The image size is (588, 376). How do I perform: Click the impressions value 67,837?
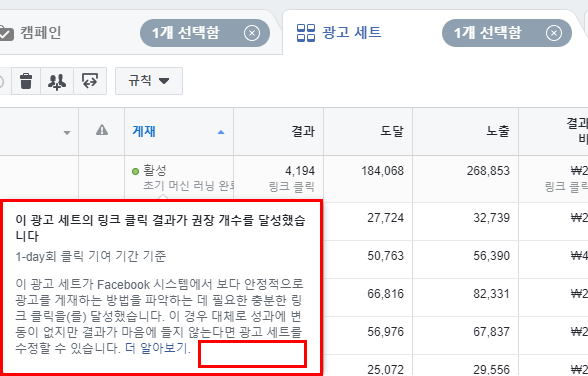click(x=492, y=332)
